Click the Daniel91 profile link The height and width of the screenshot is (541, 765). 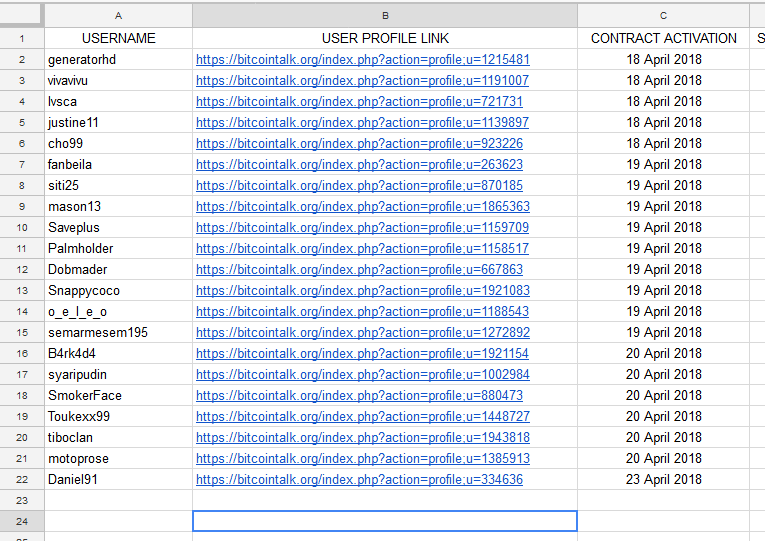click(x=359, y=480)
